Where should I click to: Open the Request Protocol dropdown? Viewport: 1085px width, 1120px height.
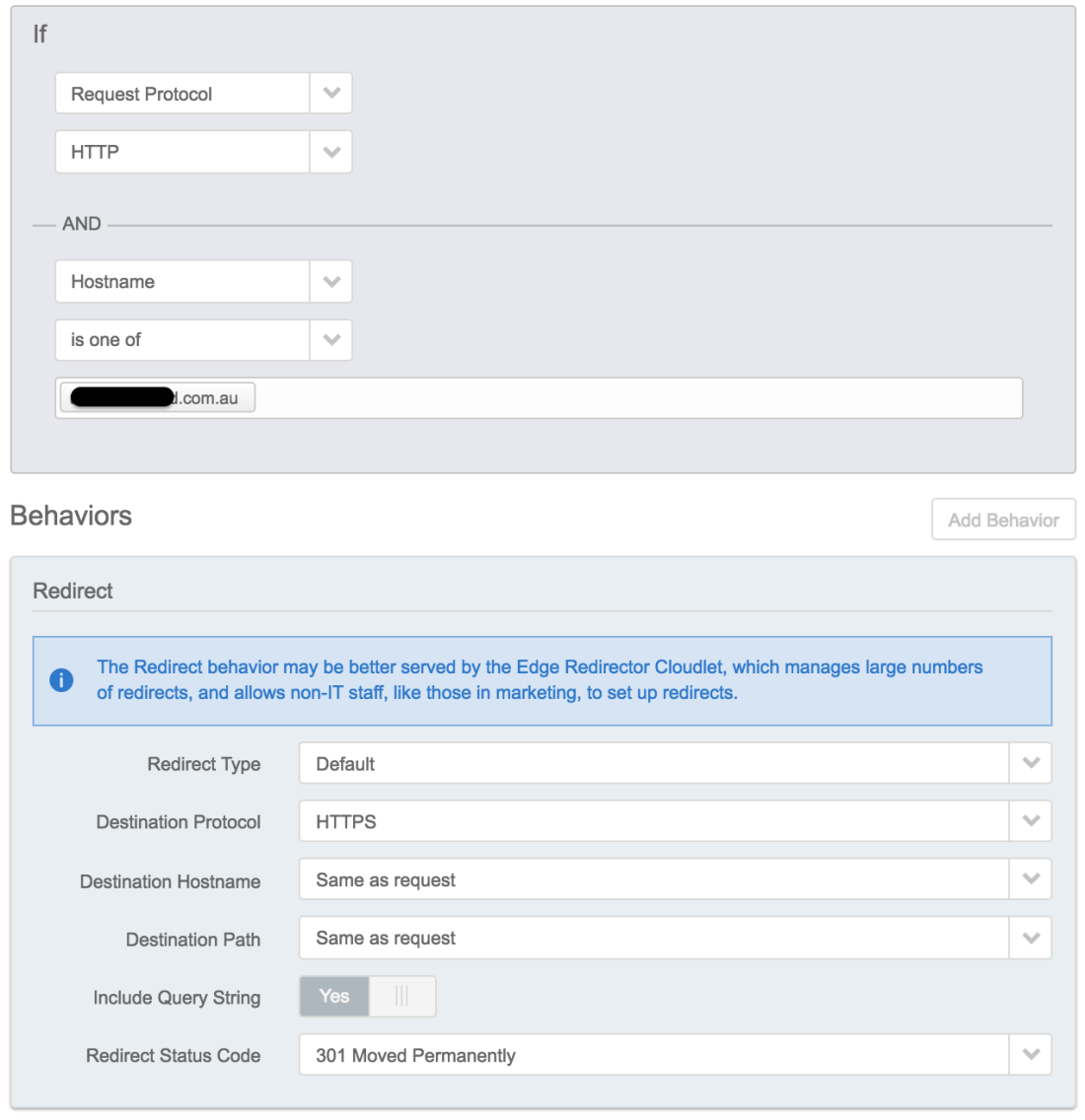pos(182,94)
